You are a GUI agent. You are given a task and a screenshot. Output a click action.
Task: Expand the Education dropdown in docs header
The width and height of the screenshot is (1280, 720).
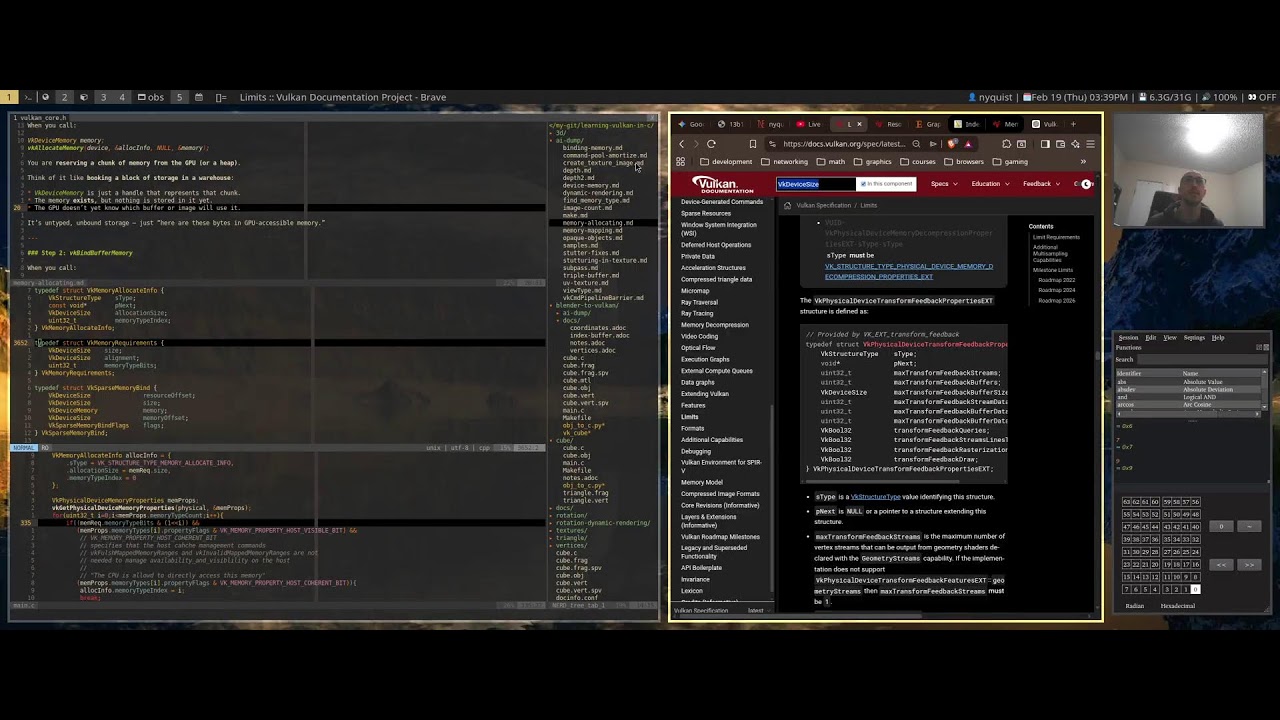(990, 184)
